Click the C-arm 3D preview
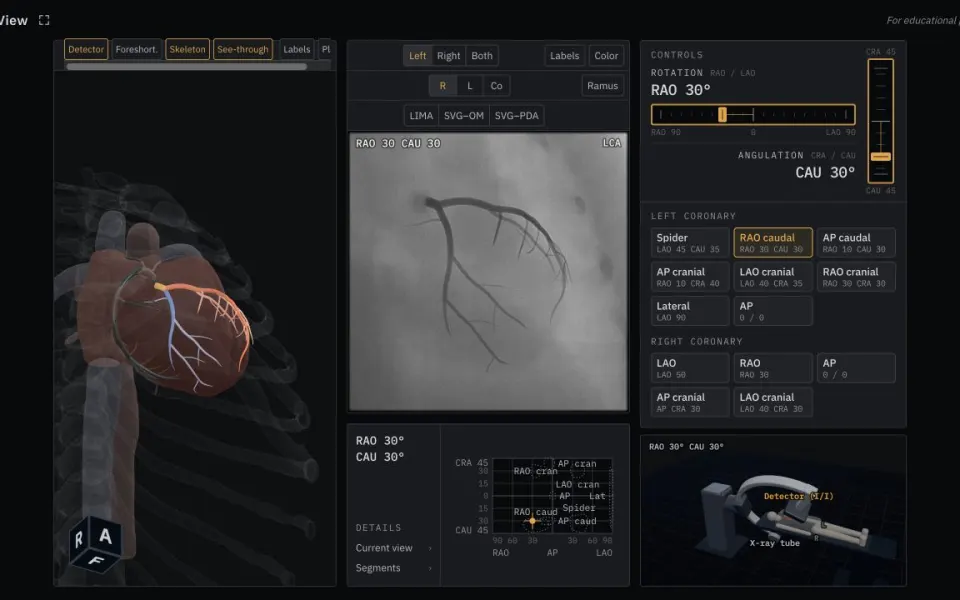 tap(773, 511)
